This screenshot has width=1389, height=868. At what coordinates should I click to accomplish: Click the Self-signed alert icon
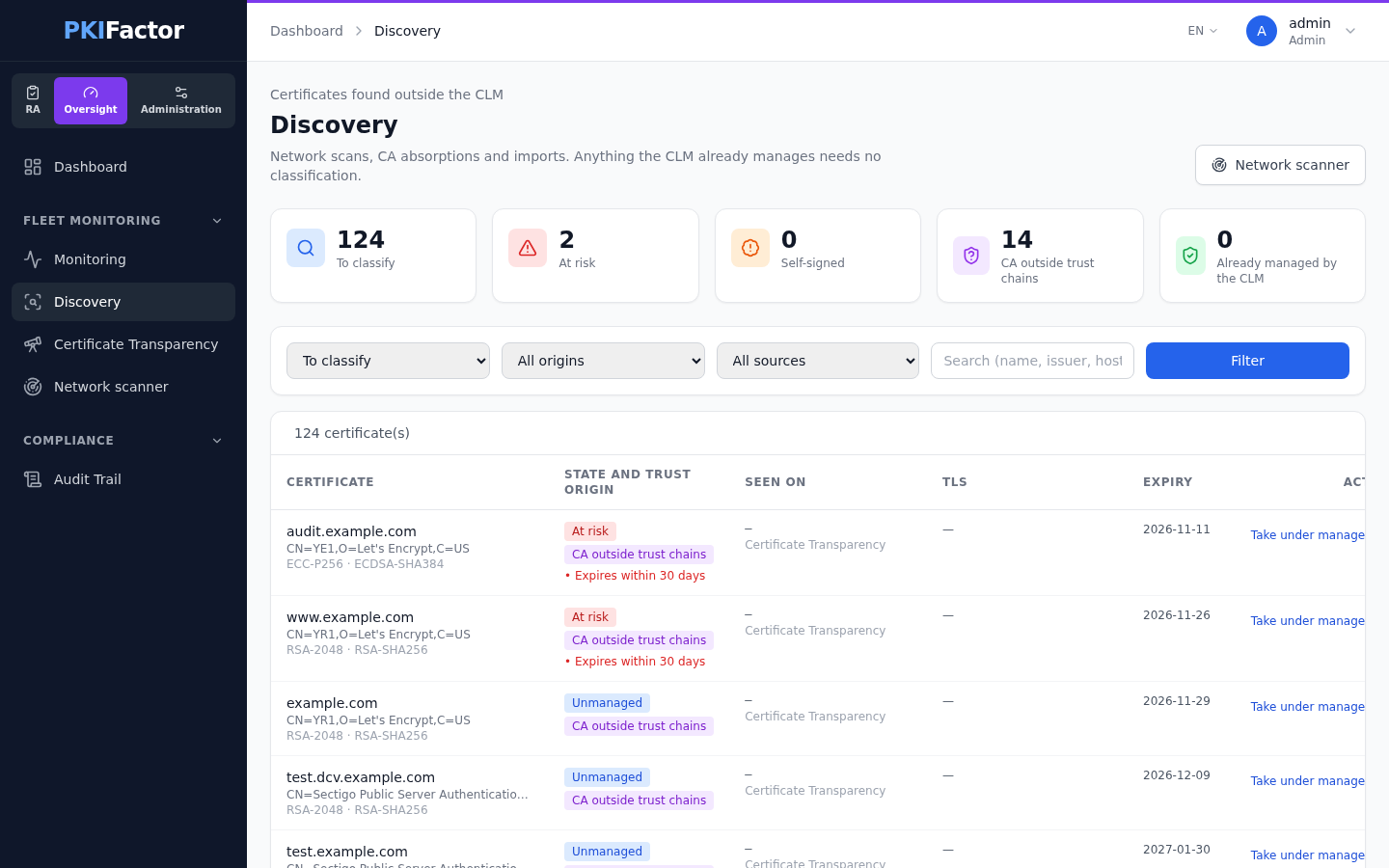[x=750, y=248]
